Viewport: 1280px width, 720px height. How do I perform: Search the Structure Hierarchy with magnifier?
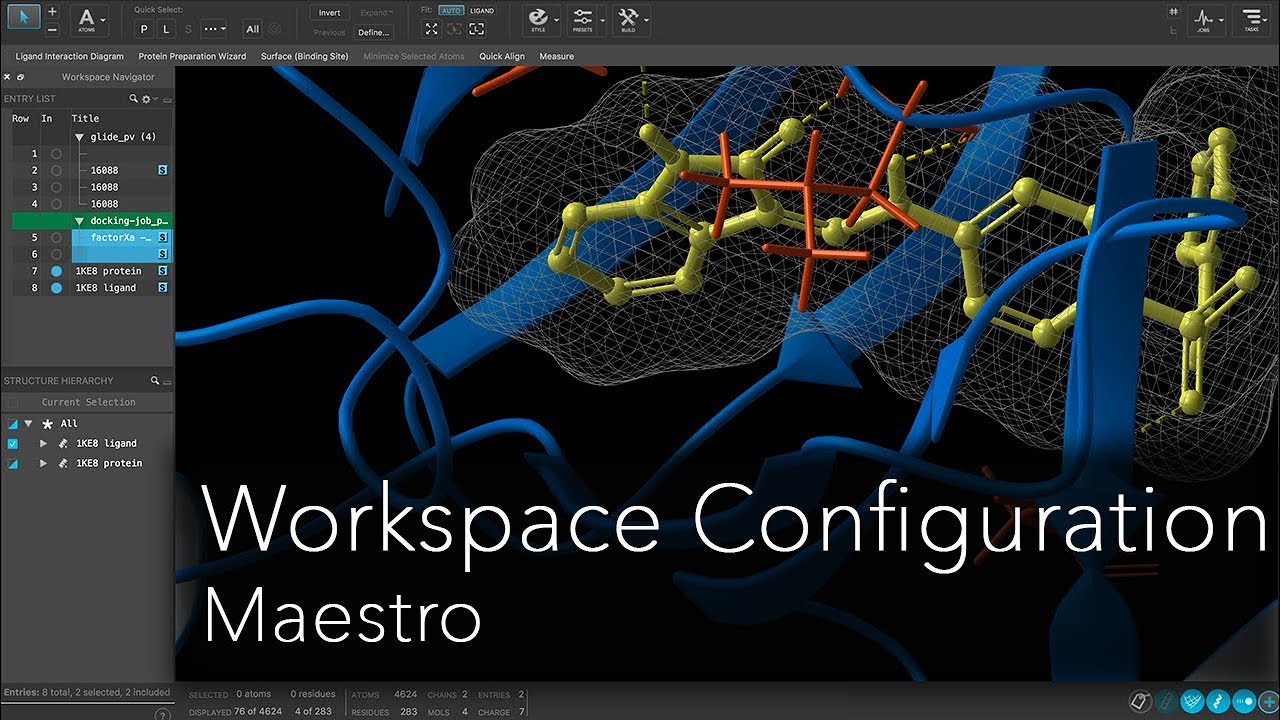pos(155,381)
